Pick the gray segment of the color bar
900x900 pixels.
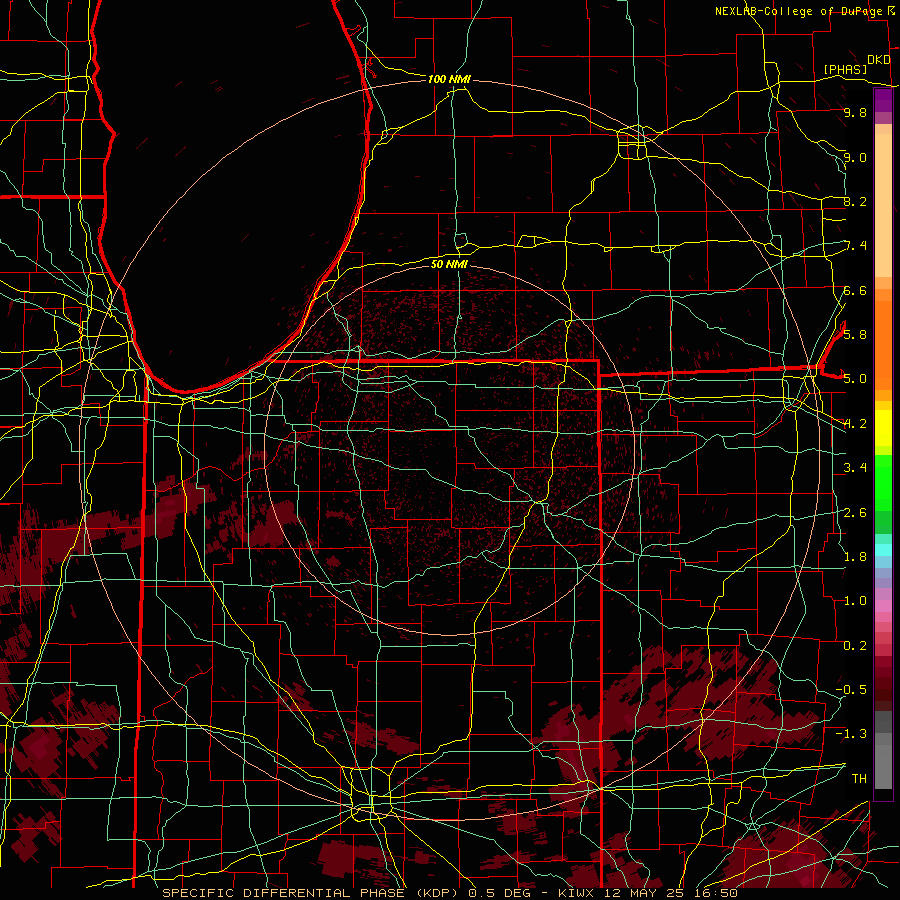883,750
